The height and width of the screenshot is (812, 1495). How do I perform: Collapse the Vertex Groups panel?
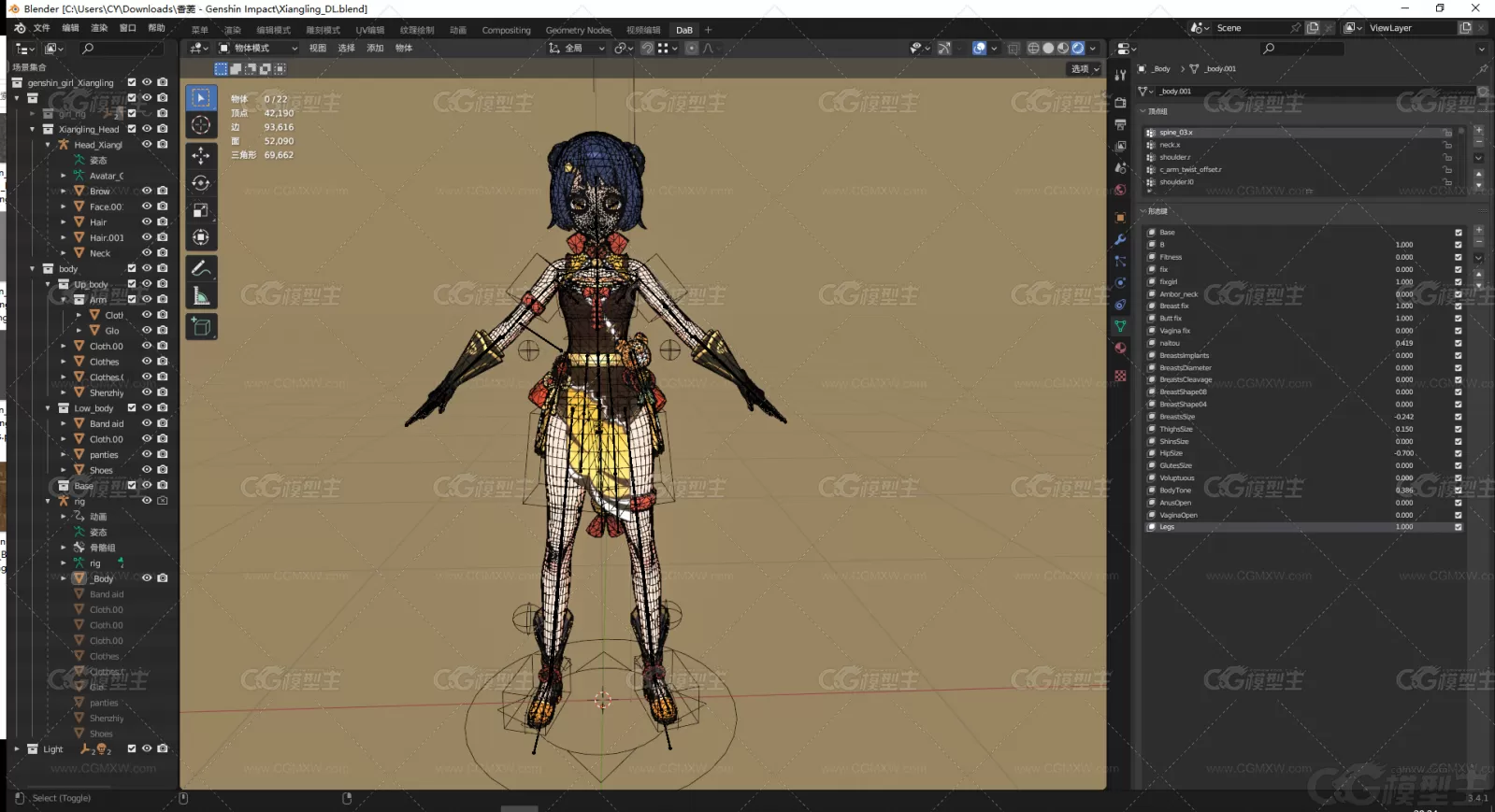pyautogui.click(x=1143, y=111)
